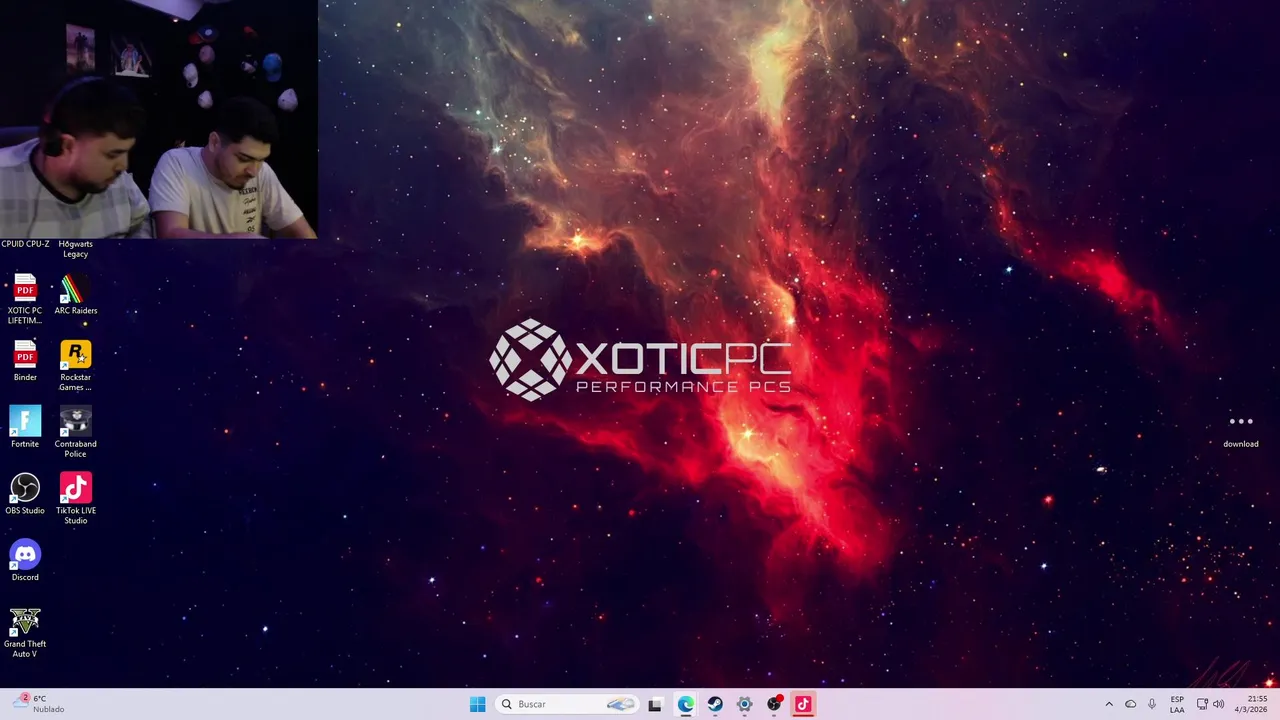Viewport: 1280px width, 720px height.
Task: Select the download item on desktop
Action: 1240,431
